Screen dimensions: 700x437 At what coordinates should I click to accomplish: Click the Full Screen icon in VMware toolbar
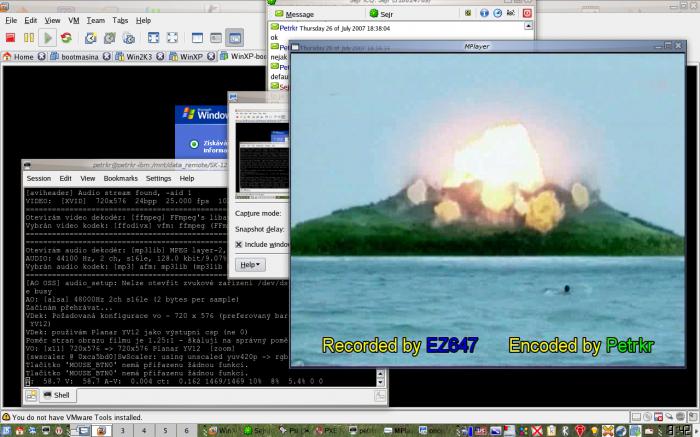[153, 38]
